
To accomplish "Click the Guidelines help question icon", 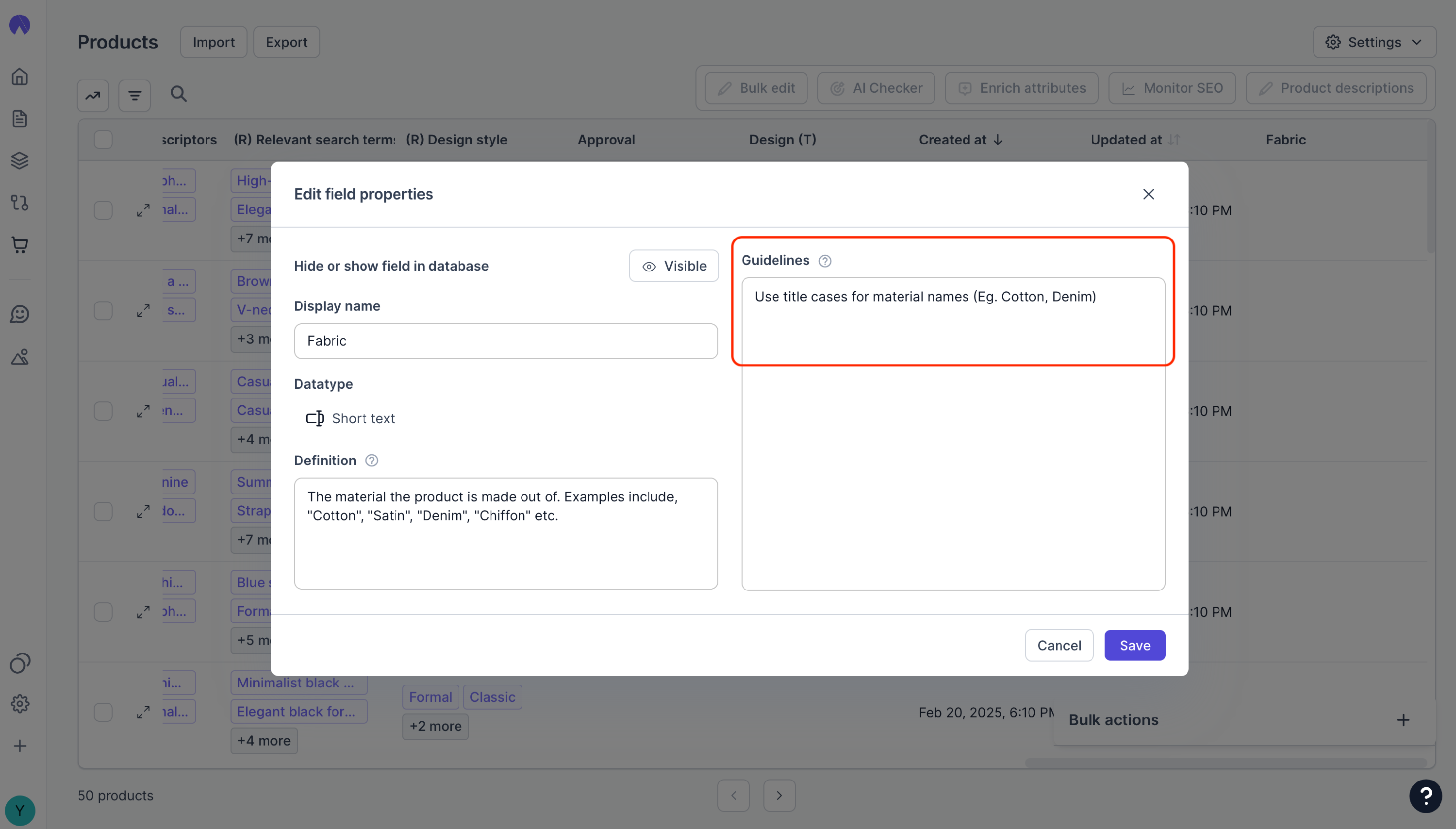I will click(x=824, y=261).
